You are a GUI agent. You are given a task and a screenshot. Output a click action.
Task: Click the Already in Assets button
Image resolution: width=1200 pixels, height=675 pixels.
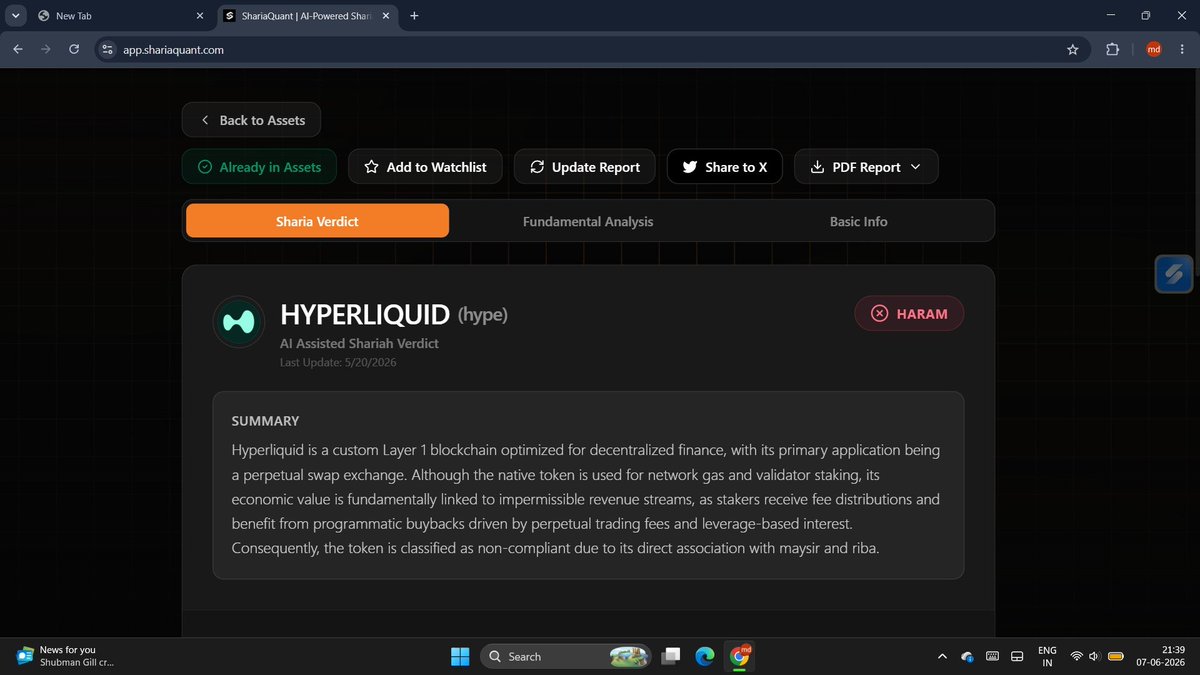click(259, 167)
